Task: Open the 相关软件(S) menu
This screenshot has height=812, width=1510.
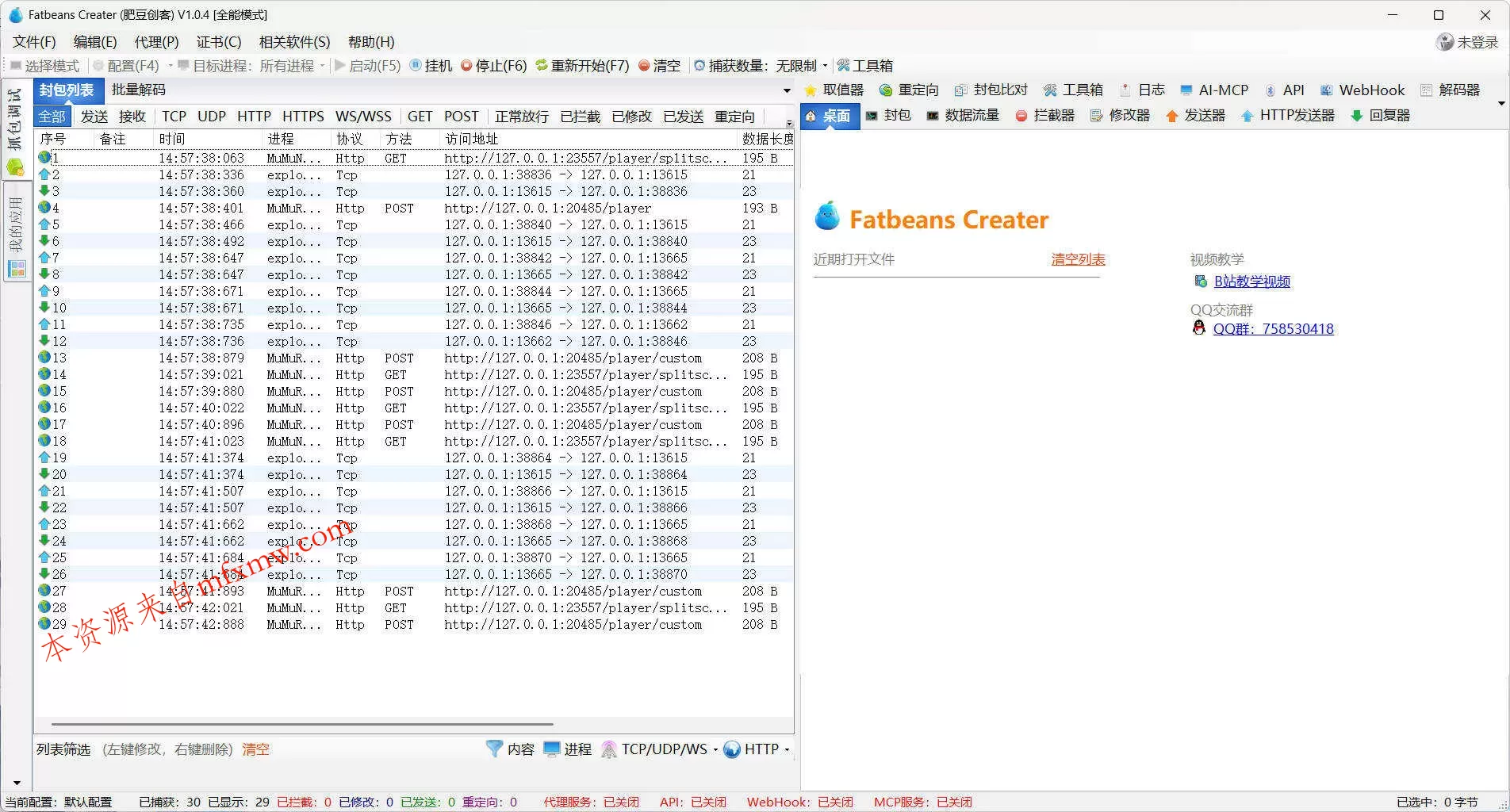Action: point(294,42)
